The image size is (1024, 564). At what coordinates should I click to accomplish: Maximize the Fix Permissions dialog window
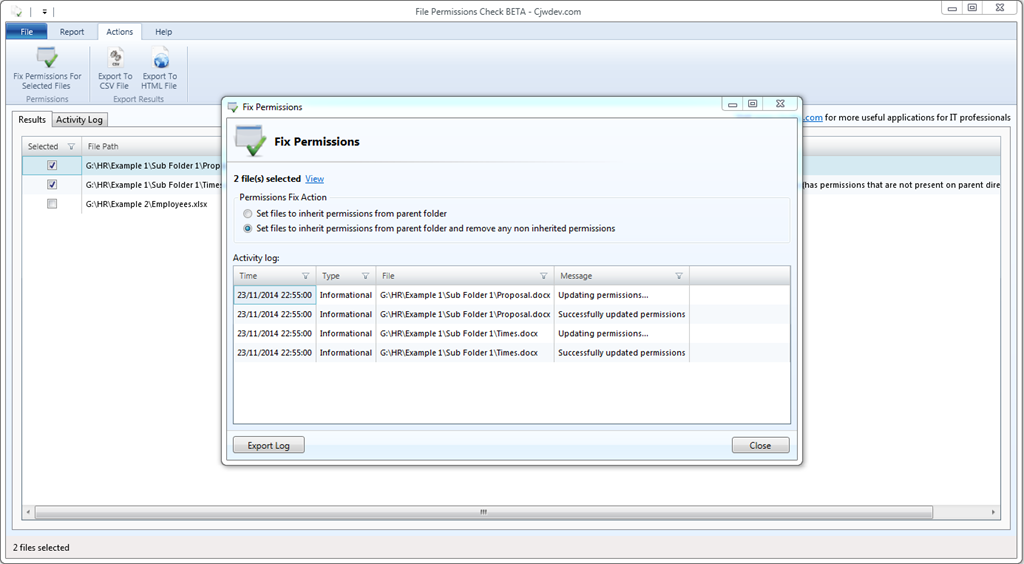pyautogui.click(x=753, y=104)
